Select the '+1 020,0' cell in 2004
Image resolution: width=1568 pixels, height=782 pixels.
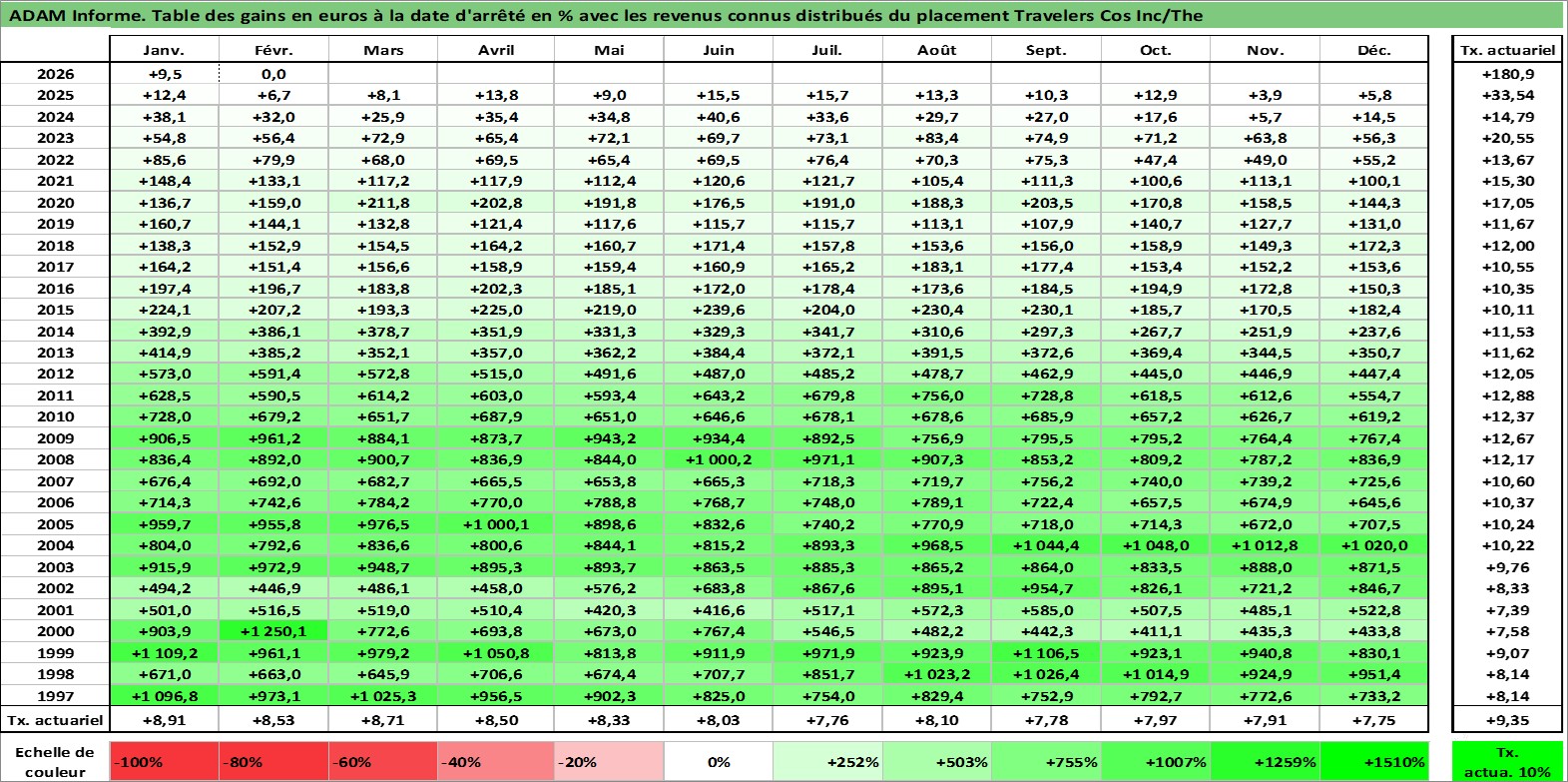tap(1374, 545)
